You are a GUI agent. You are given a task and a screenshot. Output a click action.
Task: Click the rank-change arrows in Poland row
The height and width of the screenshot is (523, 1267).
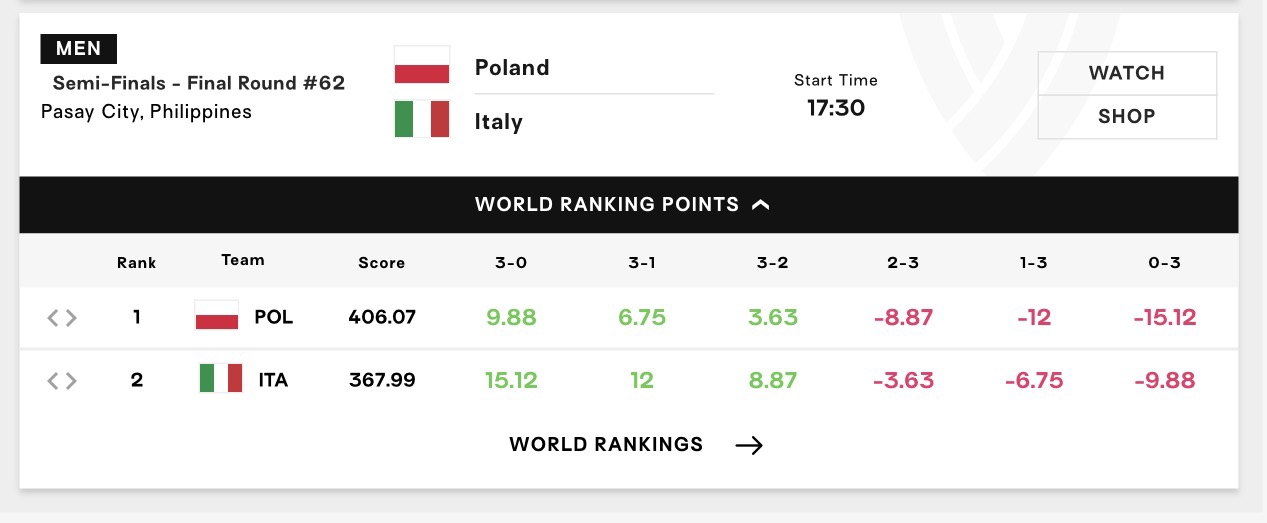tap(62, 318)
